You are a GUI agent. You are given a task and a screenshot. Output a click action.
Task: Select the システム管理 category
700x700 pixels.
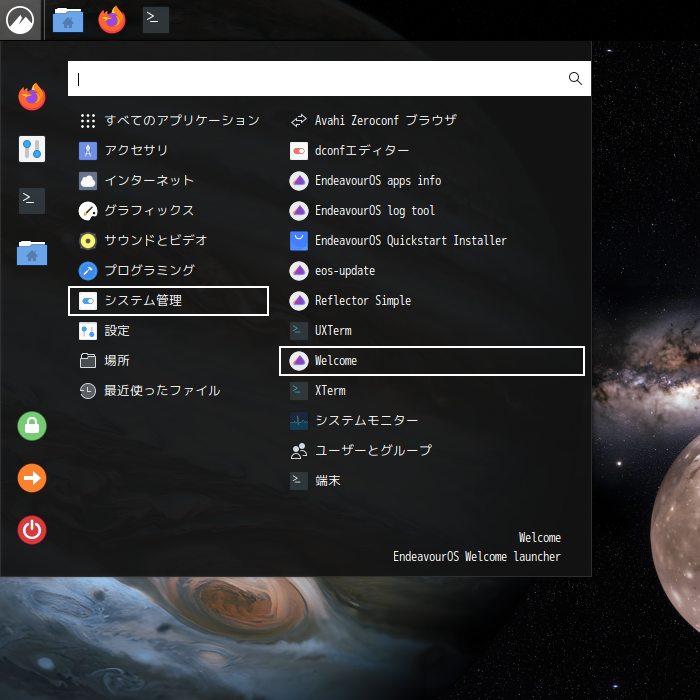pos(168,301)
